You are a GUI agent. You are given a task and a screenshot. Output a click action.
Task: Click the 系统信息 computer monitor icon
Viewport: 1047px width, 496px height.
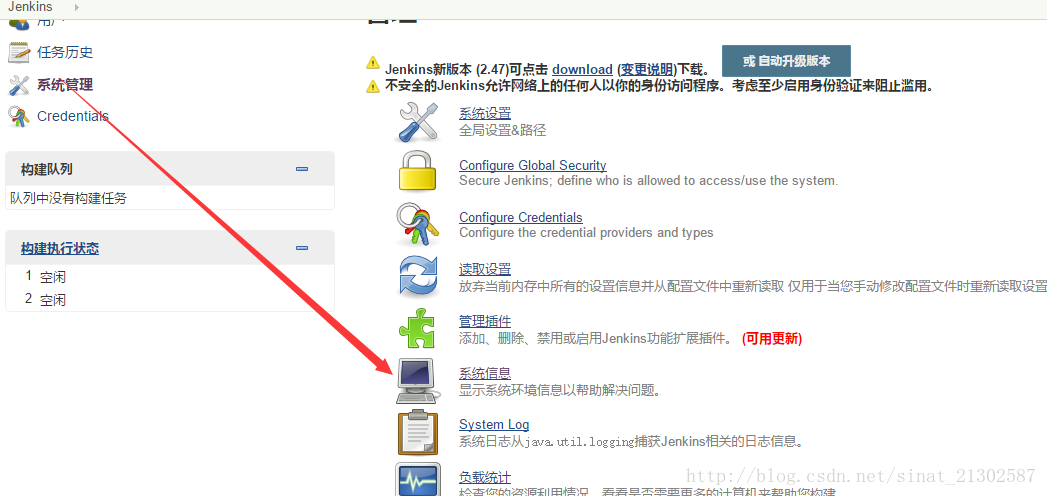(418, 381)
